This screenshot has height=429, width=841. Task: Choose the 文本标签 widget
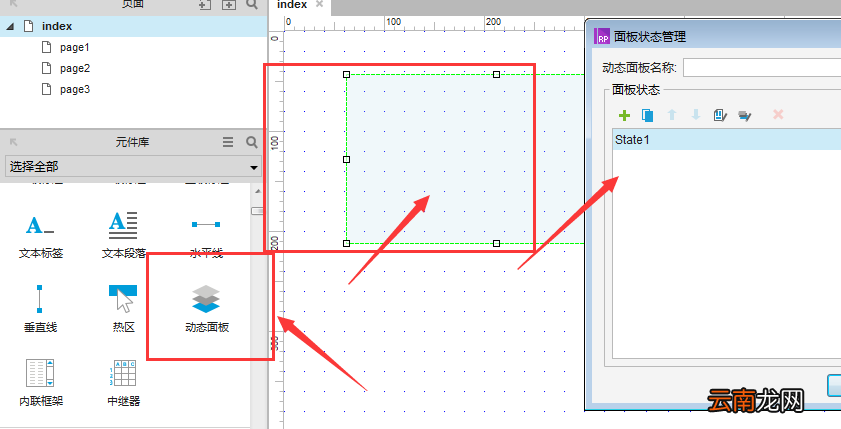[x=41, y=235]
